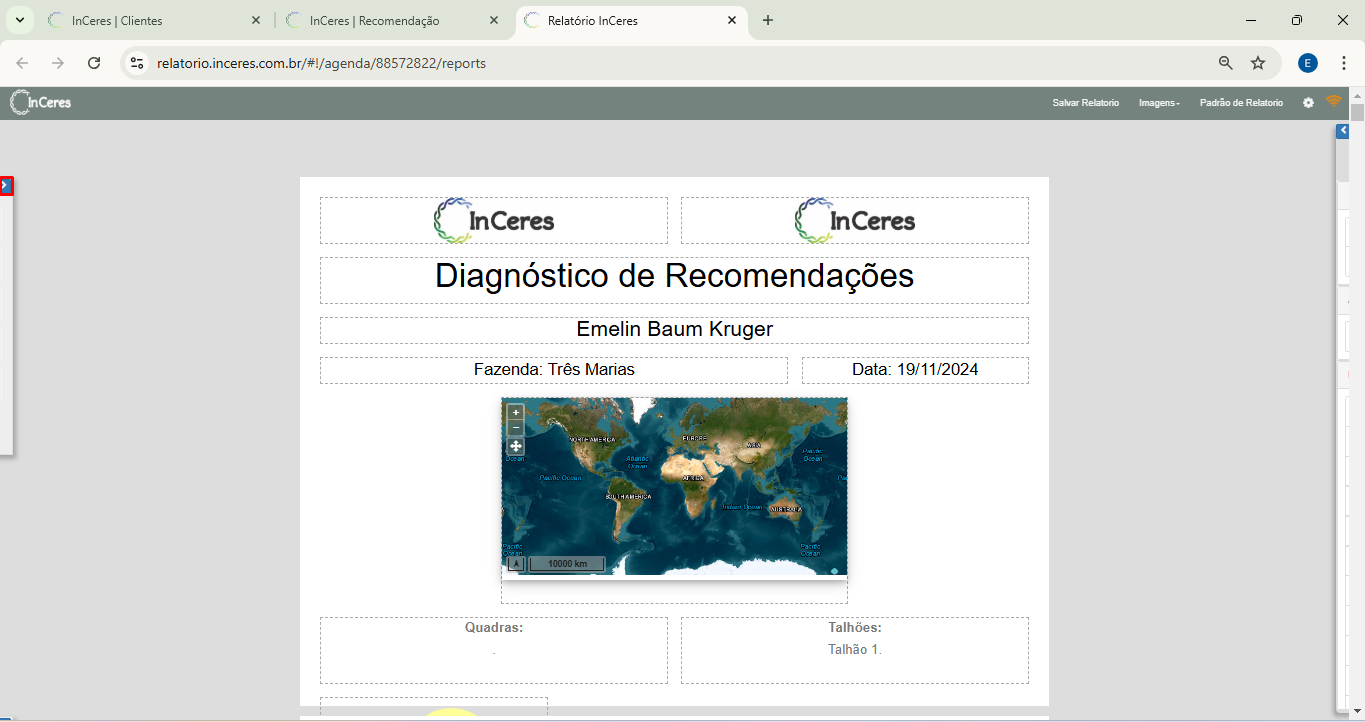This screenshot has width=1365, height=722.
Task: Click the 10000 km map scale bar
Action: pos(567,564)
